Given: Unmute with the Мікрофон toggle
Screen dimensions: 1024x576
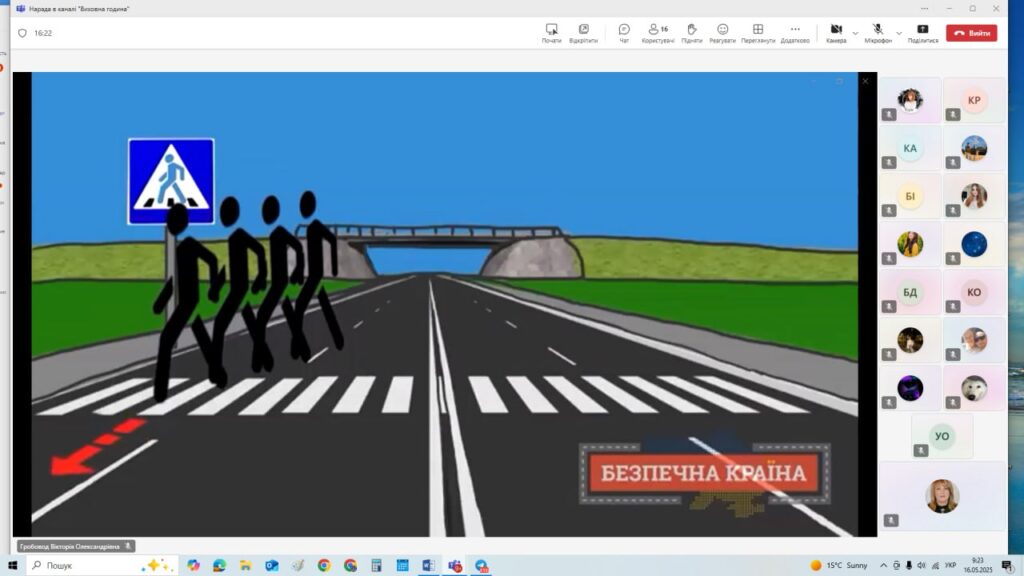Looking at the screenshot, I should pos(878,32).
